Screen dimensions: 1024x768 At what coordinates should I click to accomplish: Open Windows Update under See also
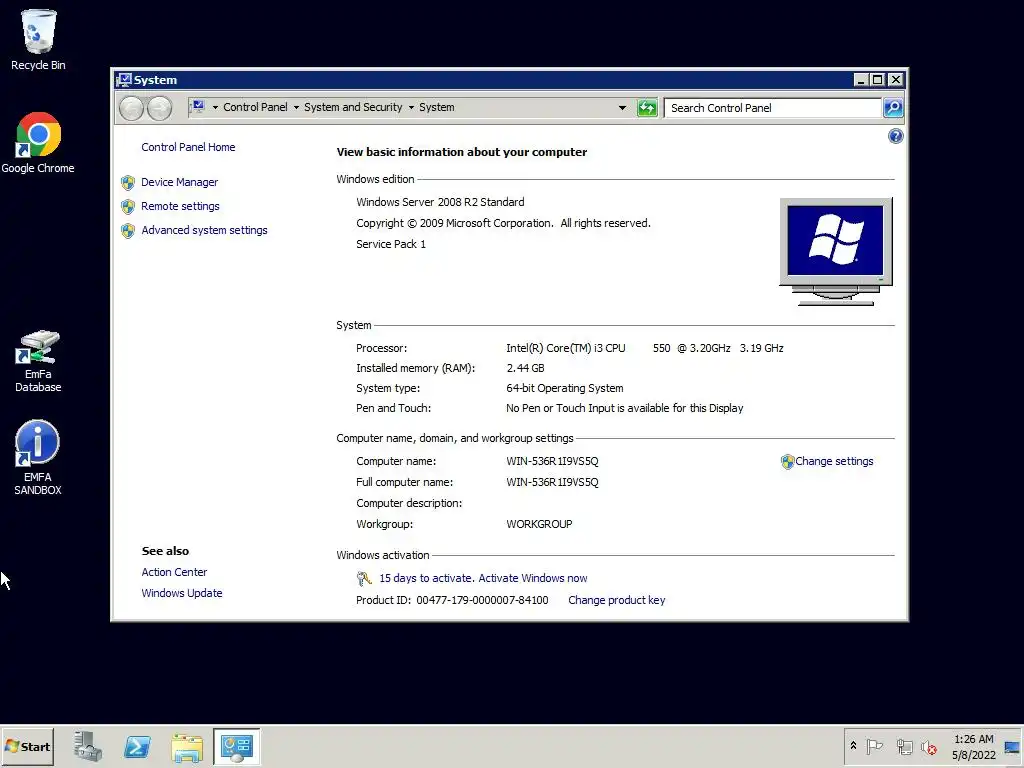(x=182, y=593)
